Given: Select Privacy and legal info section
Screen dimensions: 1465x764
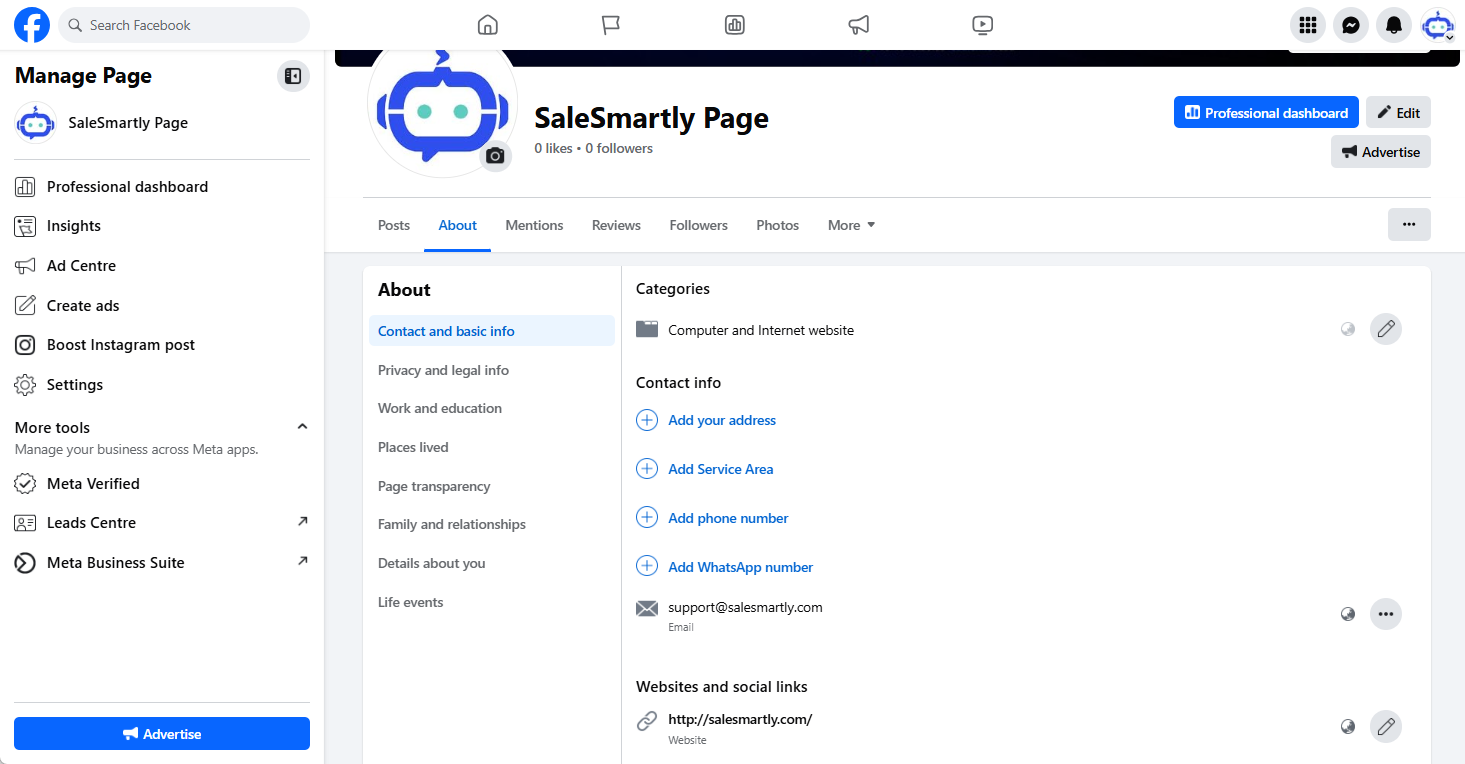Looking at the screenshot, I should [443, 370].
